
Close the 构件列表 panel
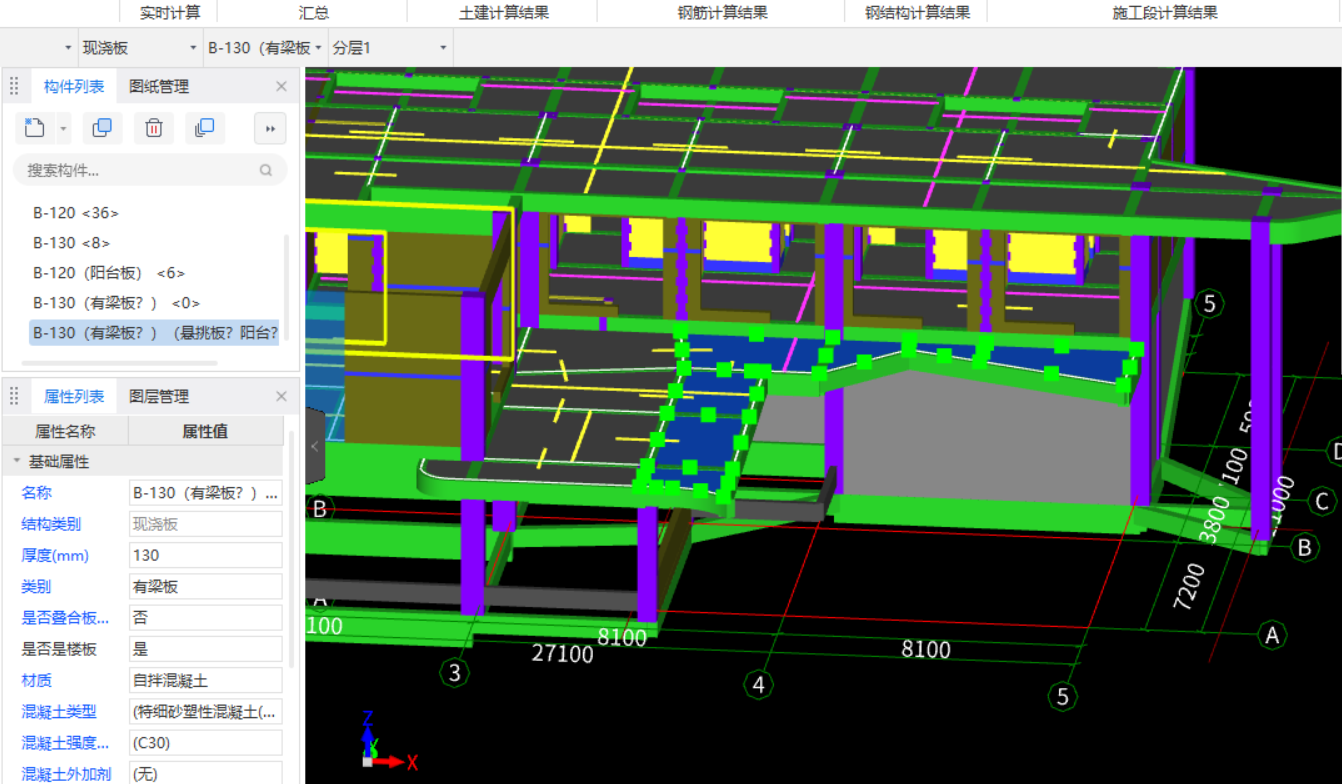tap(281, 87)
